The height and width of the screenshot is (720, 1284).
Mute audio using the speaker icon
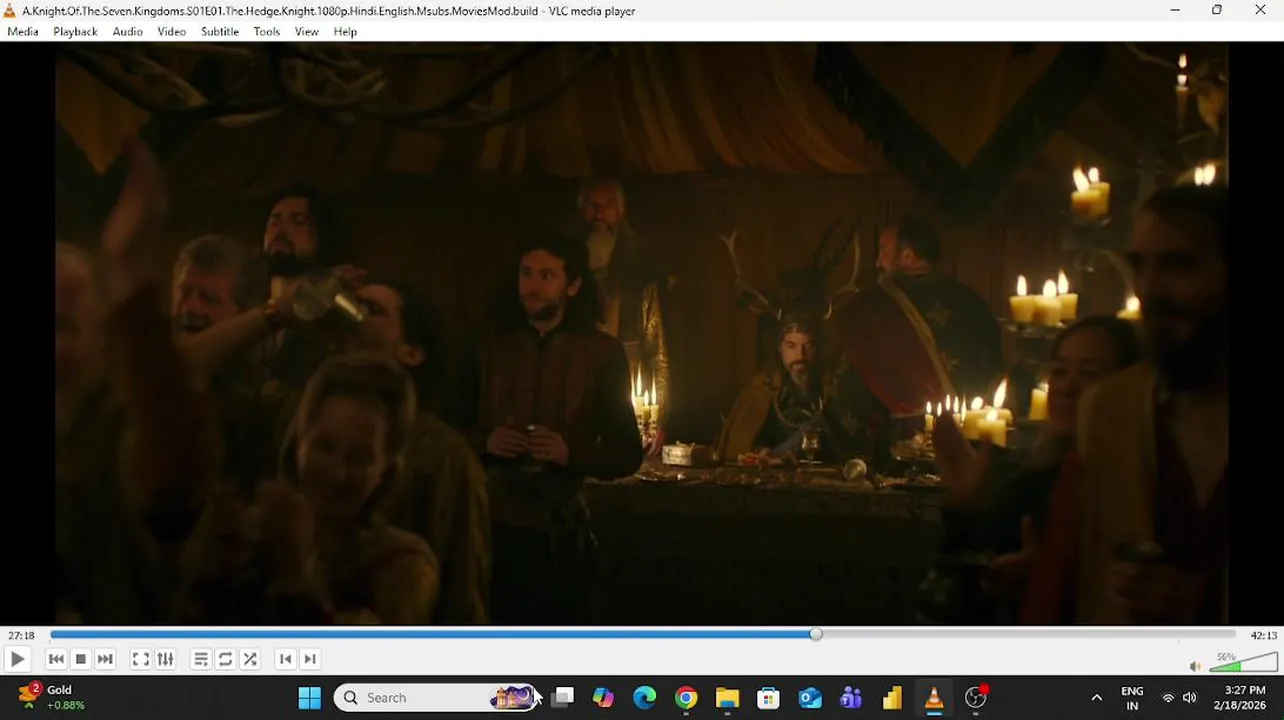click(1195, 666)
